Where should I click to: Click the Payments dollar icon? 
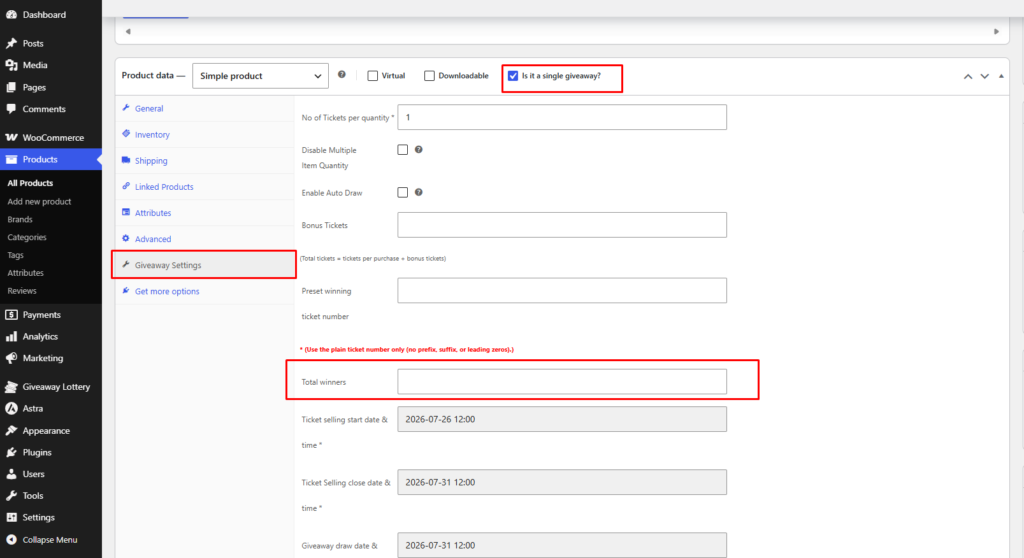coord(11,314)
